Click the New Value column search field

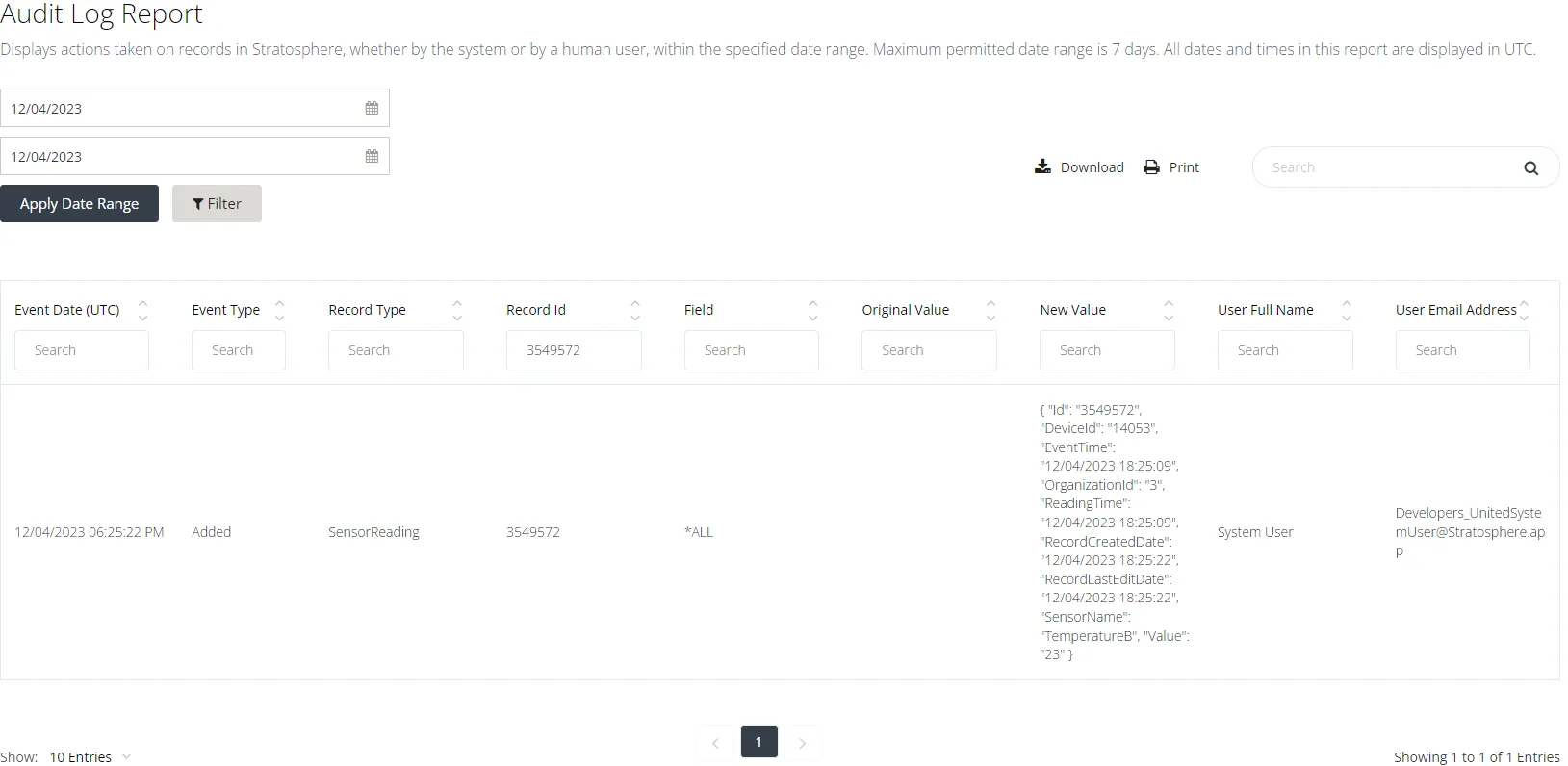pos(1107,350)
